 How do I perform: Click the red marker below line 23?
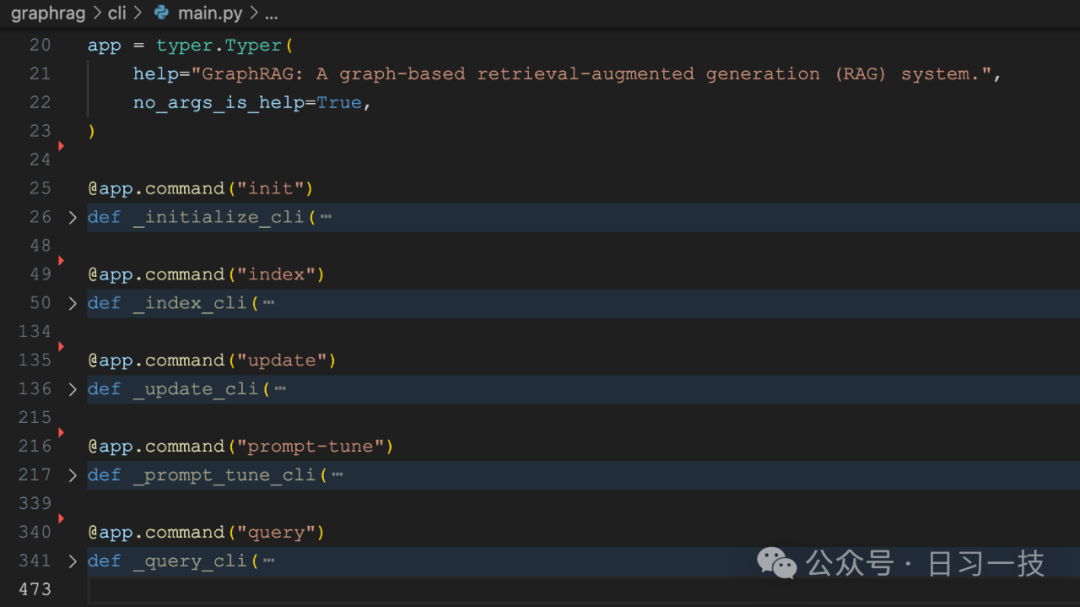(61, 146)
